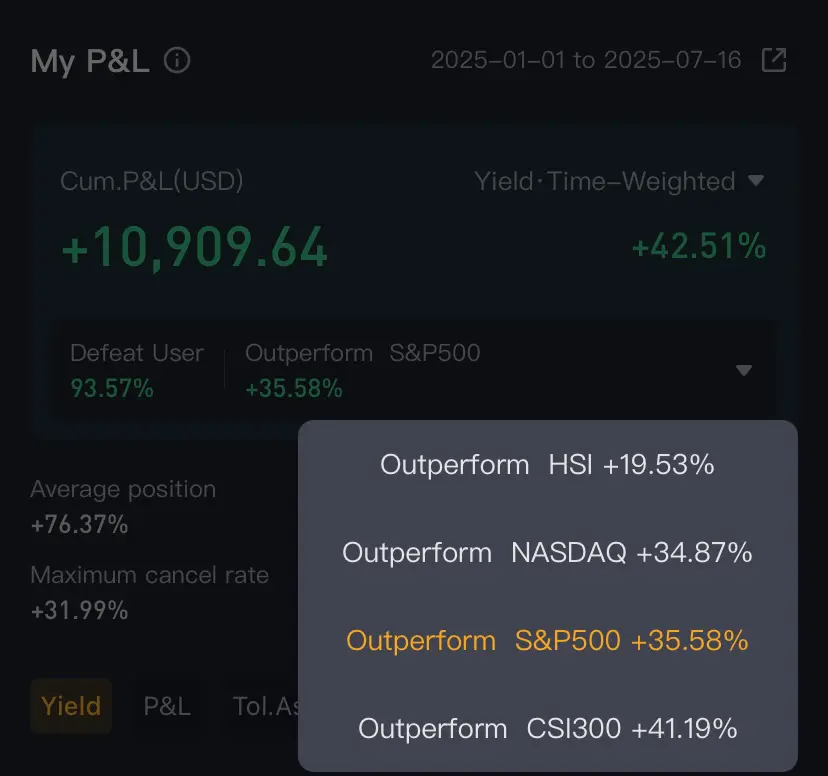828x776 pixels.
Task: Collapse the Outperform S&P500 benchmark dropdown arrow
Action: (744, 370)
